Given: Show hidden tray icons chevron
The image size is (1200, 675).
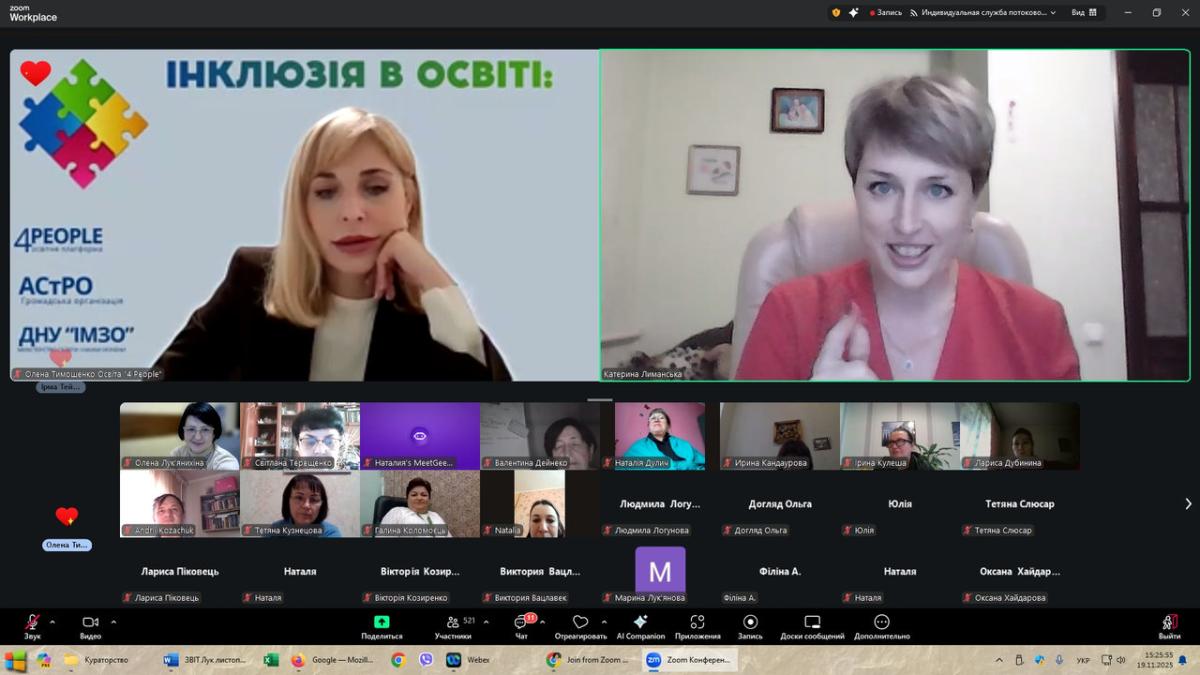Looking at the screenshot, I should click(999, 660).
